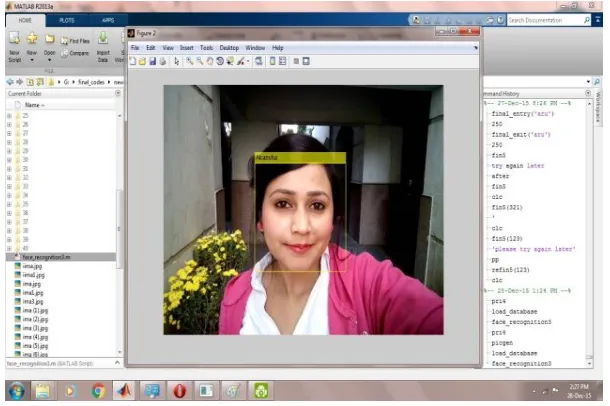Open the Current Folder panel actions dropdown
The height and width of the screenshot is (406, 610).
[118, 93]
